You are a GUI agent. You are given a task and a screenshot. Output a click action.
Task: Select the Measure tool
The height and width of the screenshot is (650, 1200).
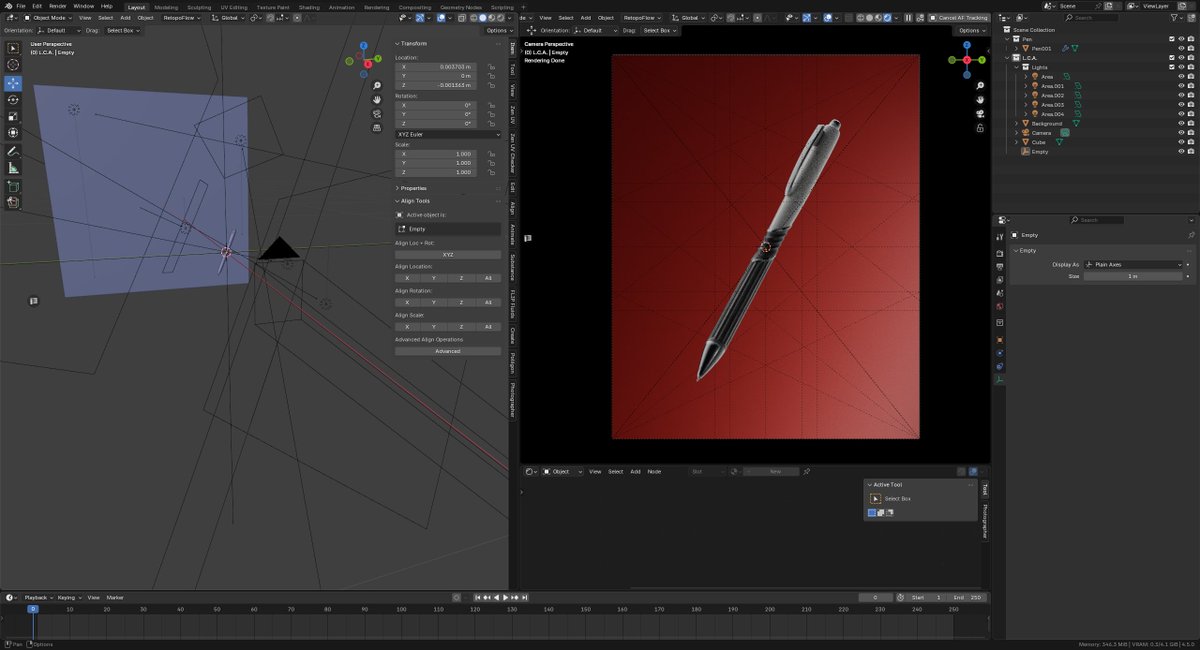13,168
